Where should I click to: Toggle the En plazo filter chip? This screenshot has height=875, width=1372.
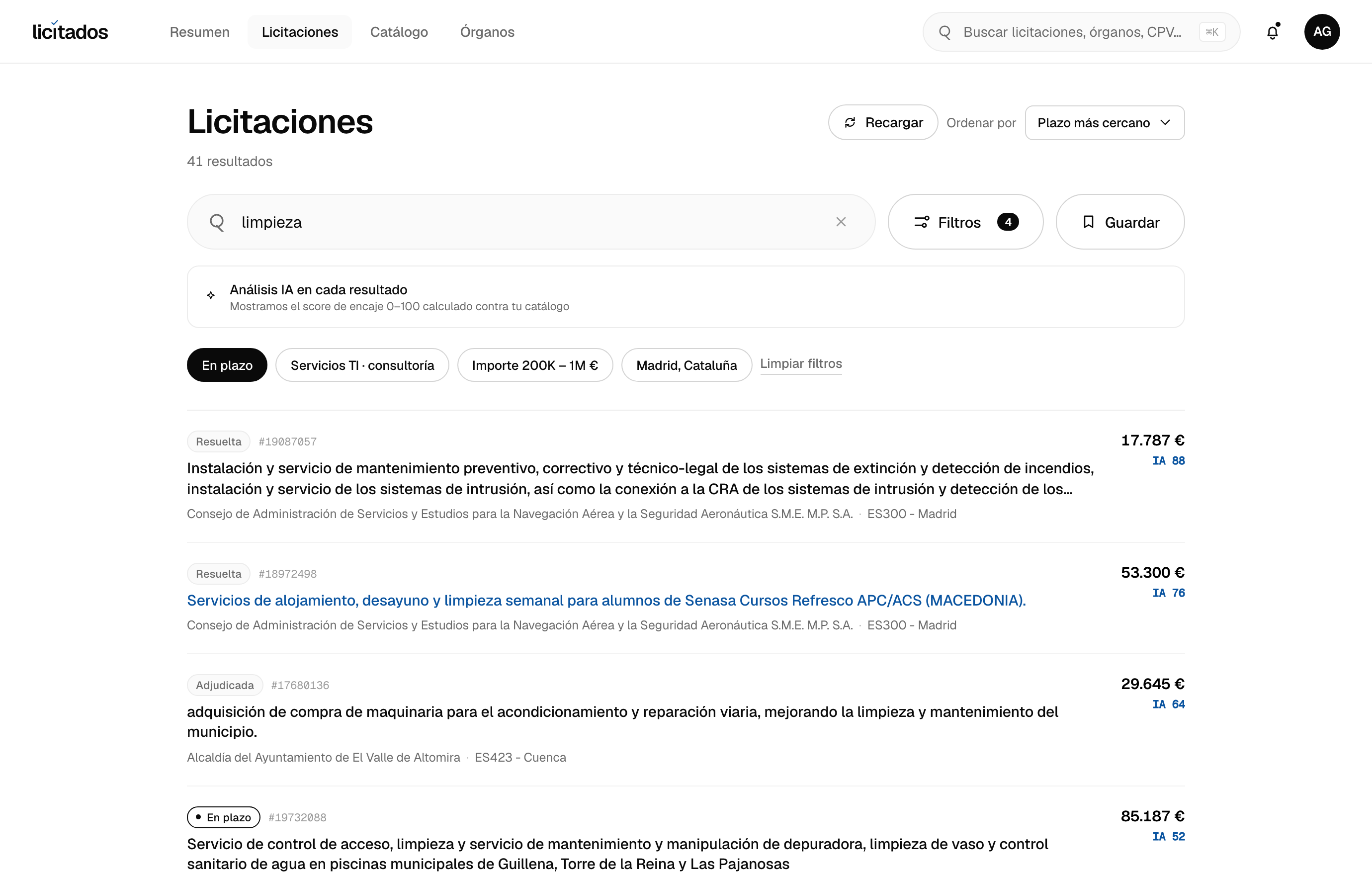click(x=227, y=365)
